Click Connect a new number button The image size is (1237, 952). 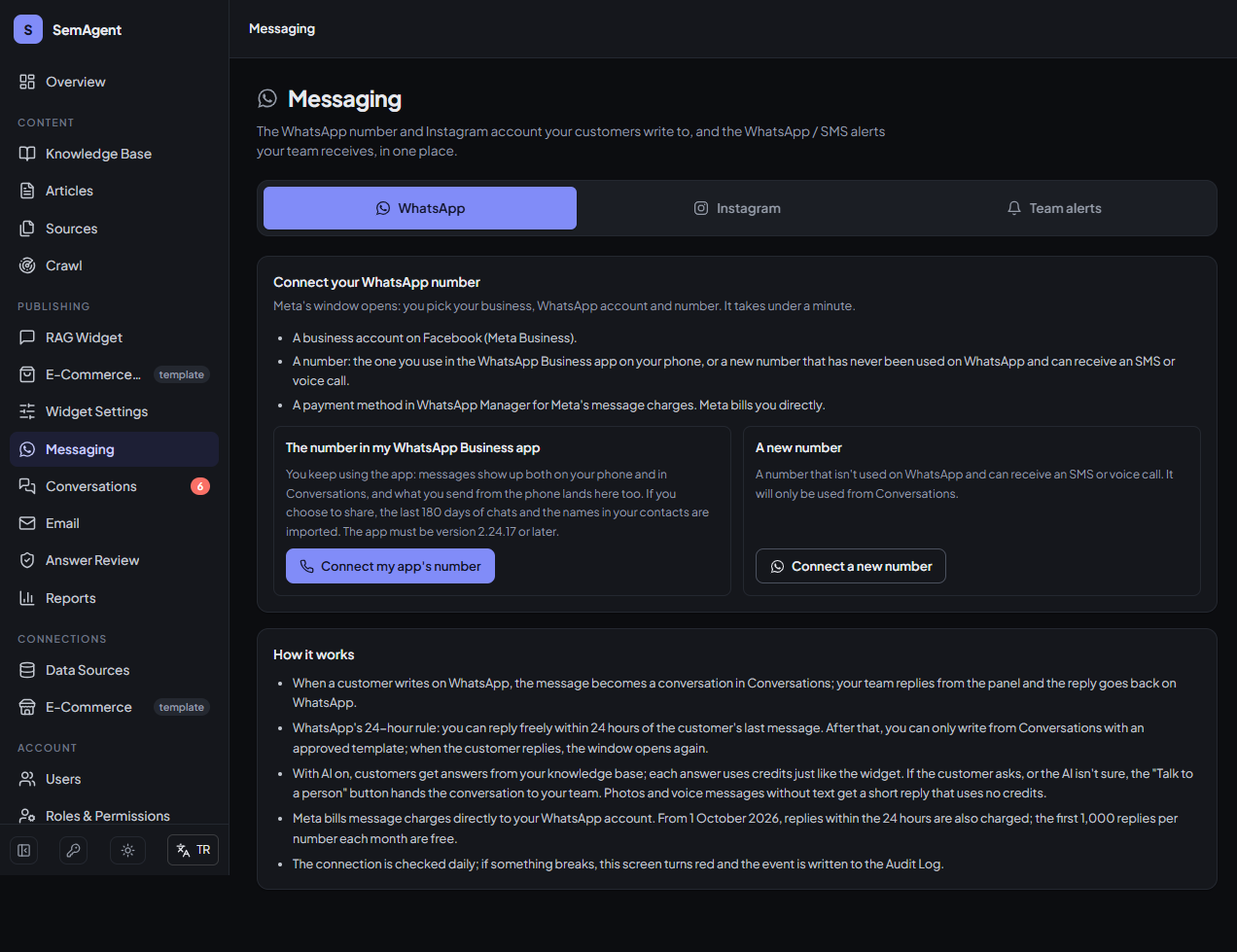[851, 566]
